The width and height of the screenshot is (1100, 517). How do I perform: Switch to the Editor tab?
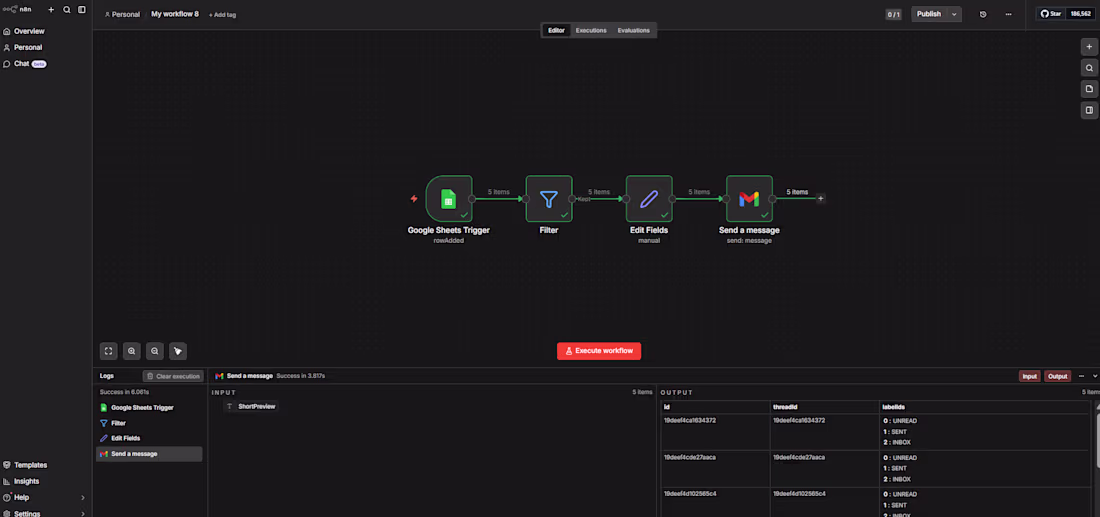[x=556, y=30]
